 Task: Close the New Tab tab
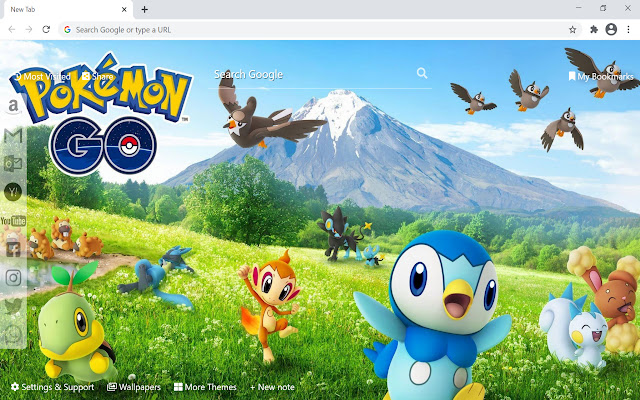[124, 9]
